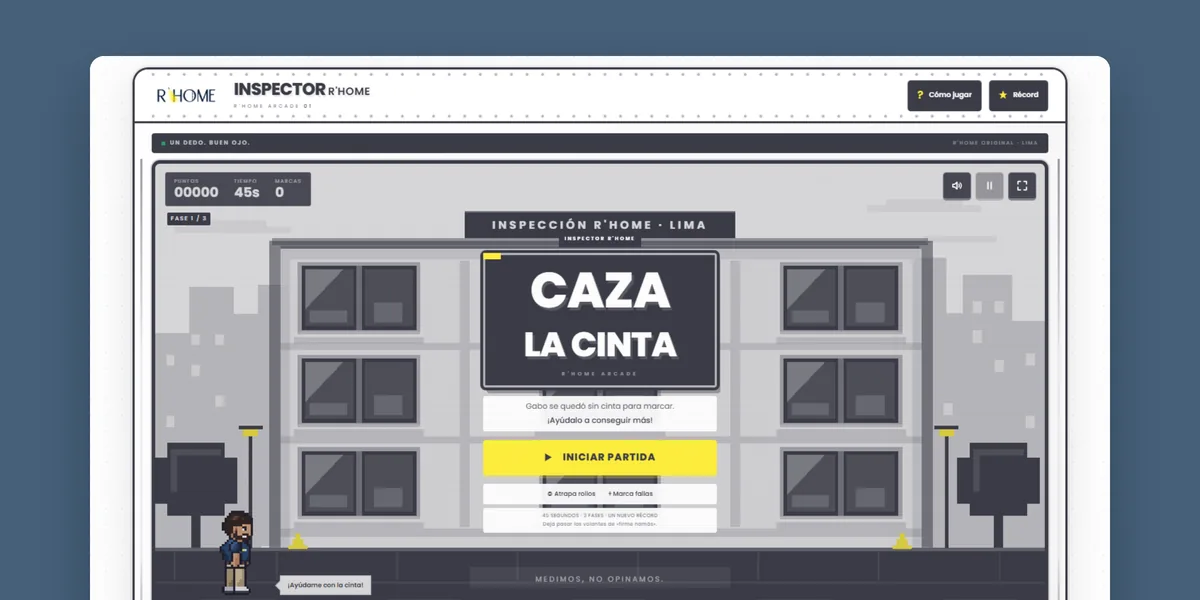
Task: Enter fullscreen mode
Action: pos(1021,185)
